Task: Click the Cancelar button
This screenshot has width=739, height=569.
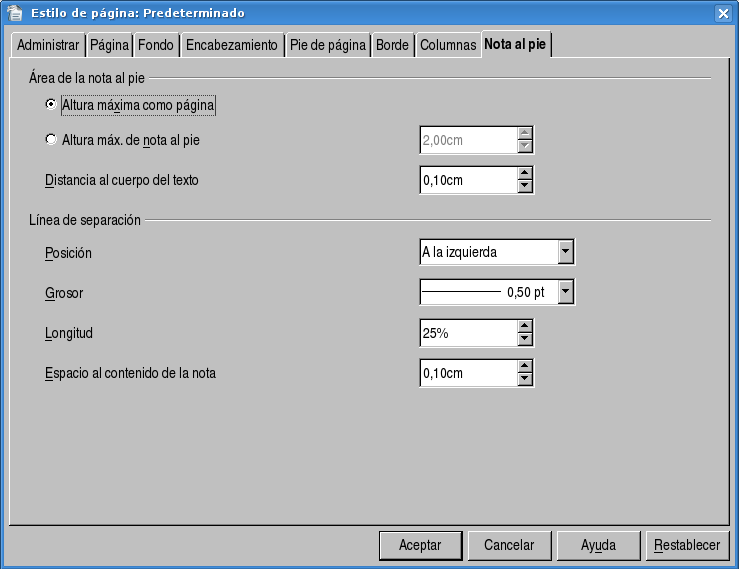Action: point(509,545)
